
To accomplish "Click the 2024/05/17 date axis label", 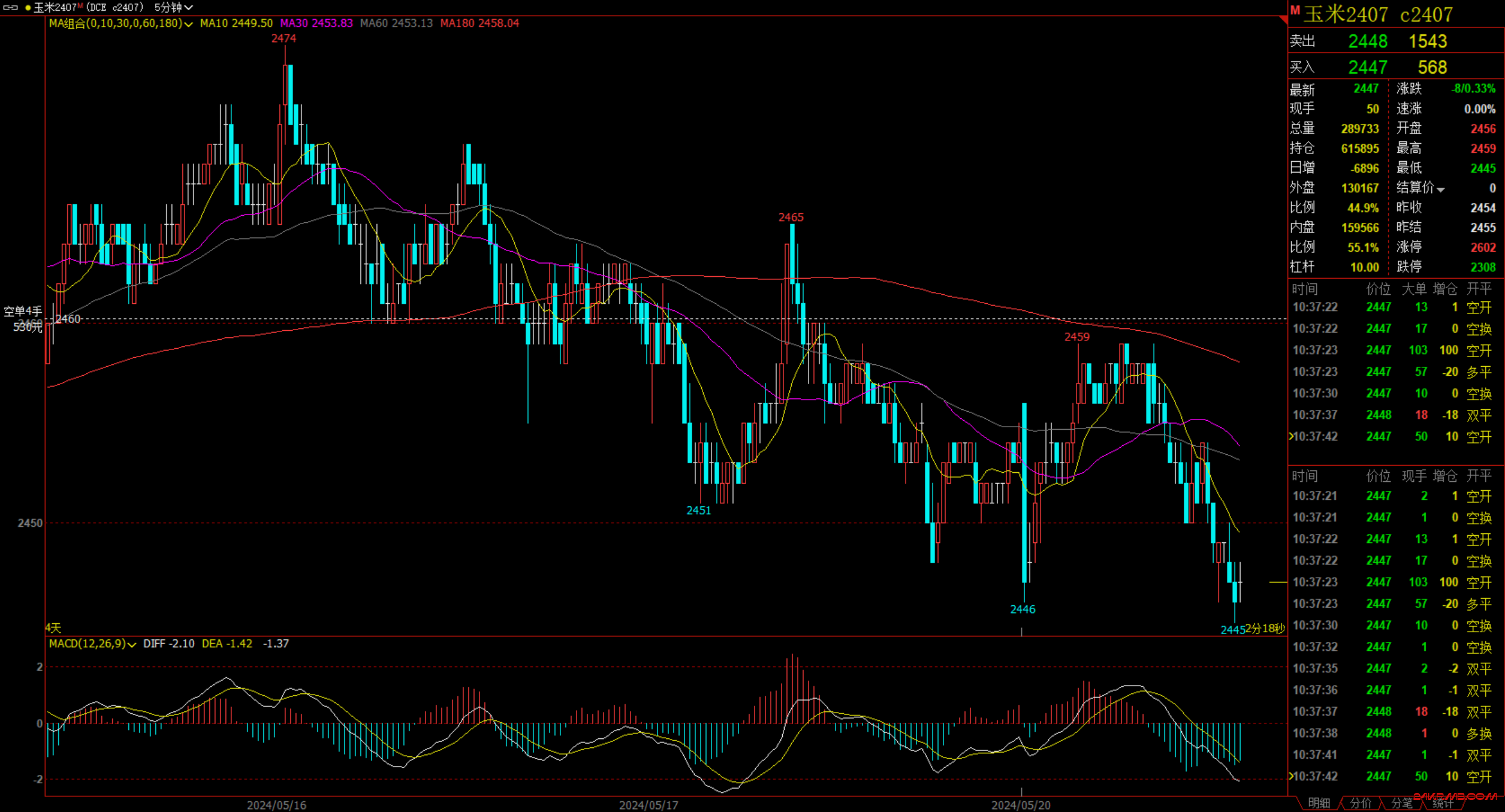I will point(649,805).
